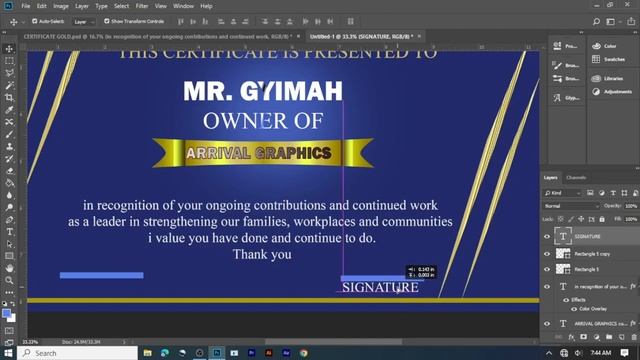Viewport: 640px width, 360px height.
Task: Hide the SIGNATURE layer
Action: pyautogui.click(x=547, y=236)
